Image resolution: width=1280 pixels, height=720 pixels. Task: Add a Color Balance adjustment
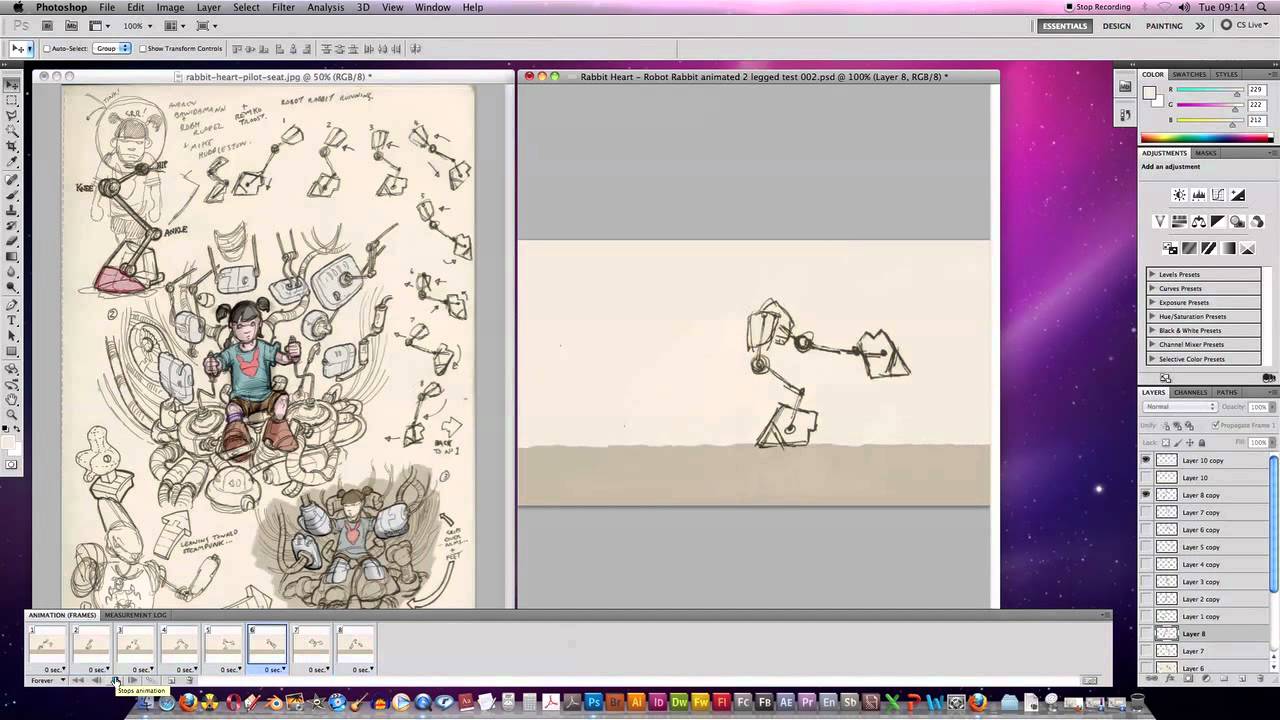[x=1198, y=221]
